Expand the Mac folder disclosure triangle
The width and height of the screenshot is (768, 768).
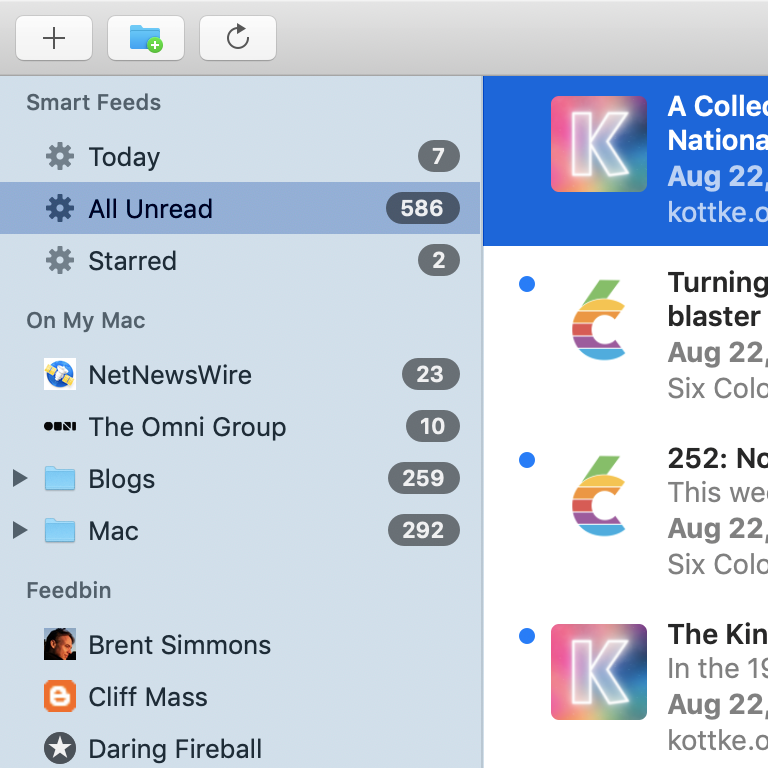pos(19,531)
